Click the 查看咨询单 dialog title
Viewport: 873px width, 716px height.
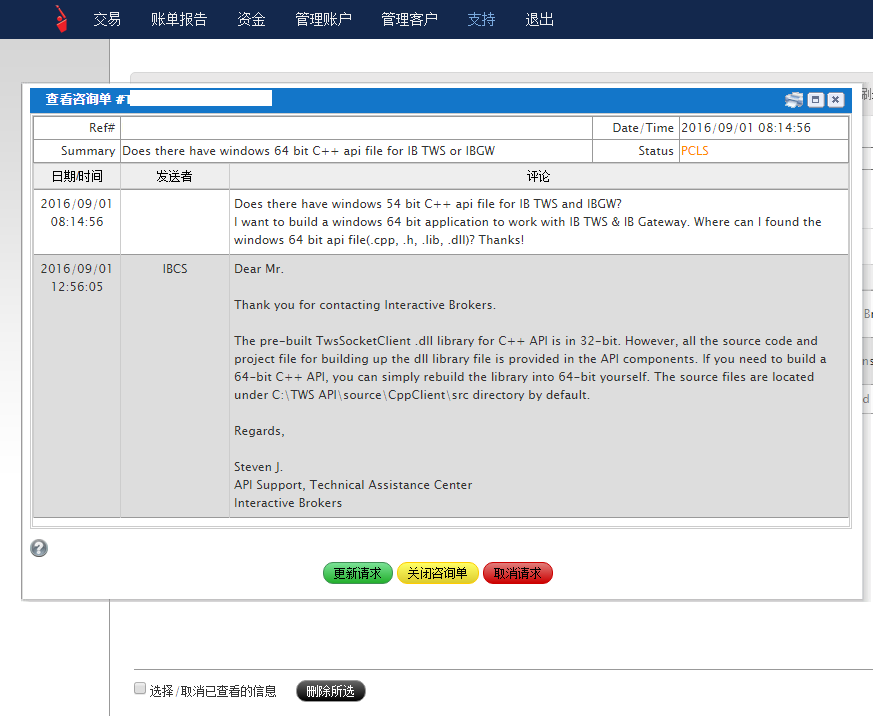[x=79, y=99]
